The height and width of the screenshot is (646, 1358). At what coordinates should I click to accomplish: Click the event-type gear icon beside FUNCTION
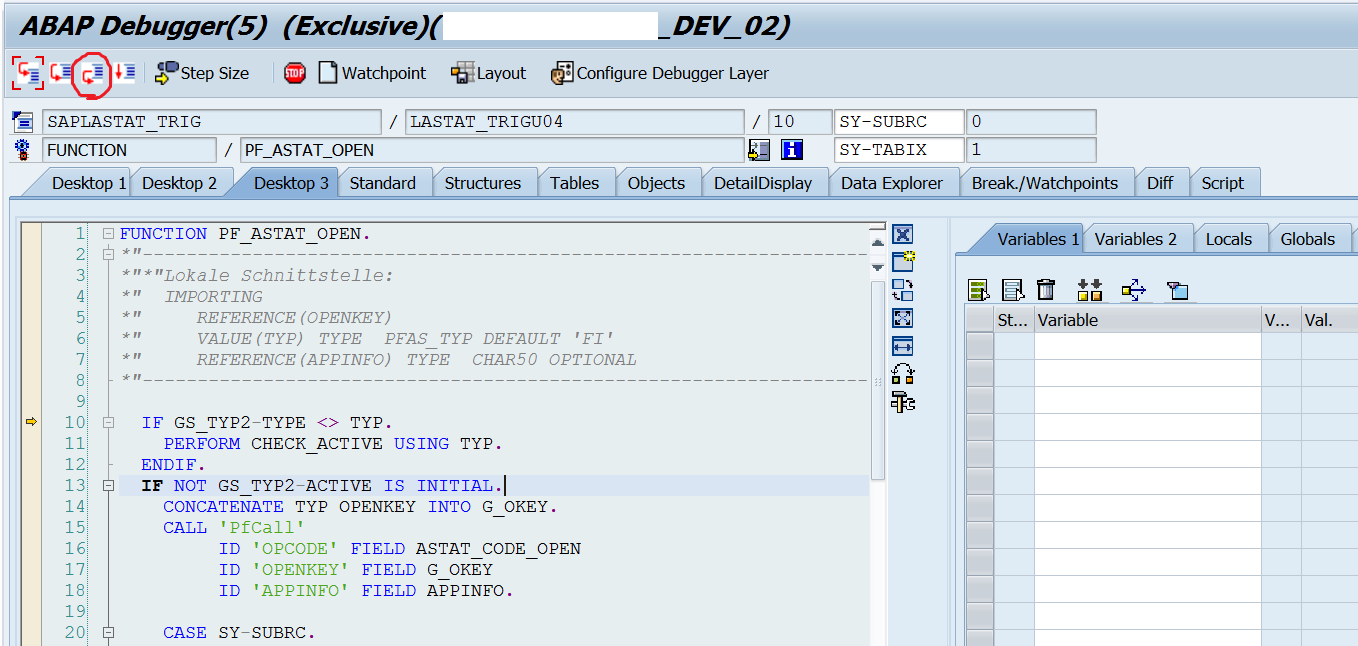pyautogui.click(x=23, y=150)
